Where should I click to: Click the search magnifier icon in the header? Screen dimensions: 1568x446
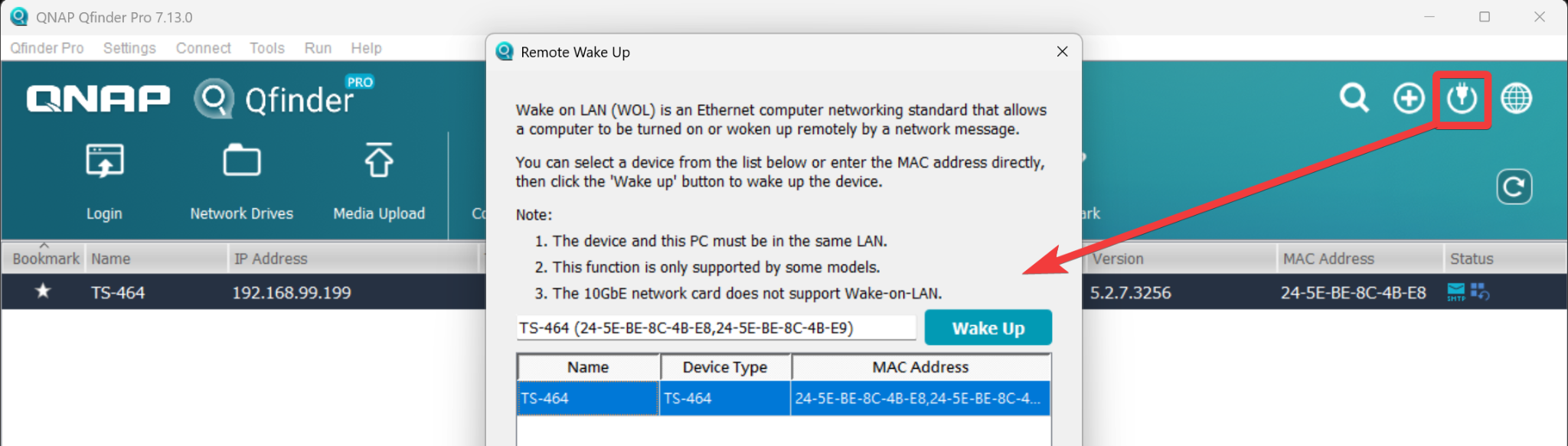point(1354,99)
